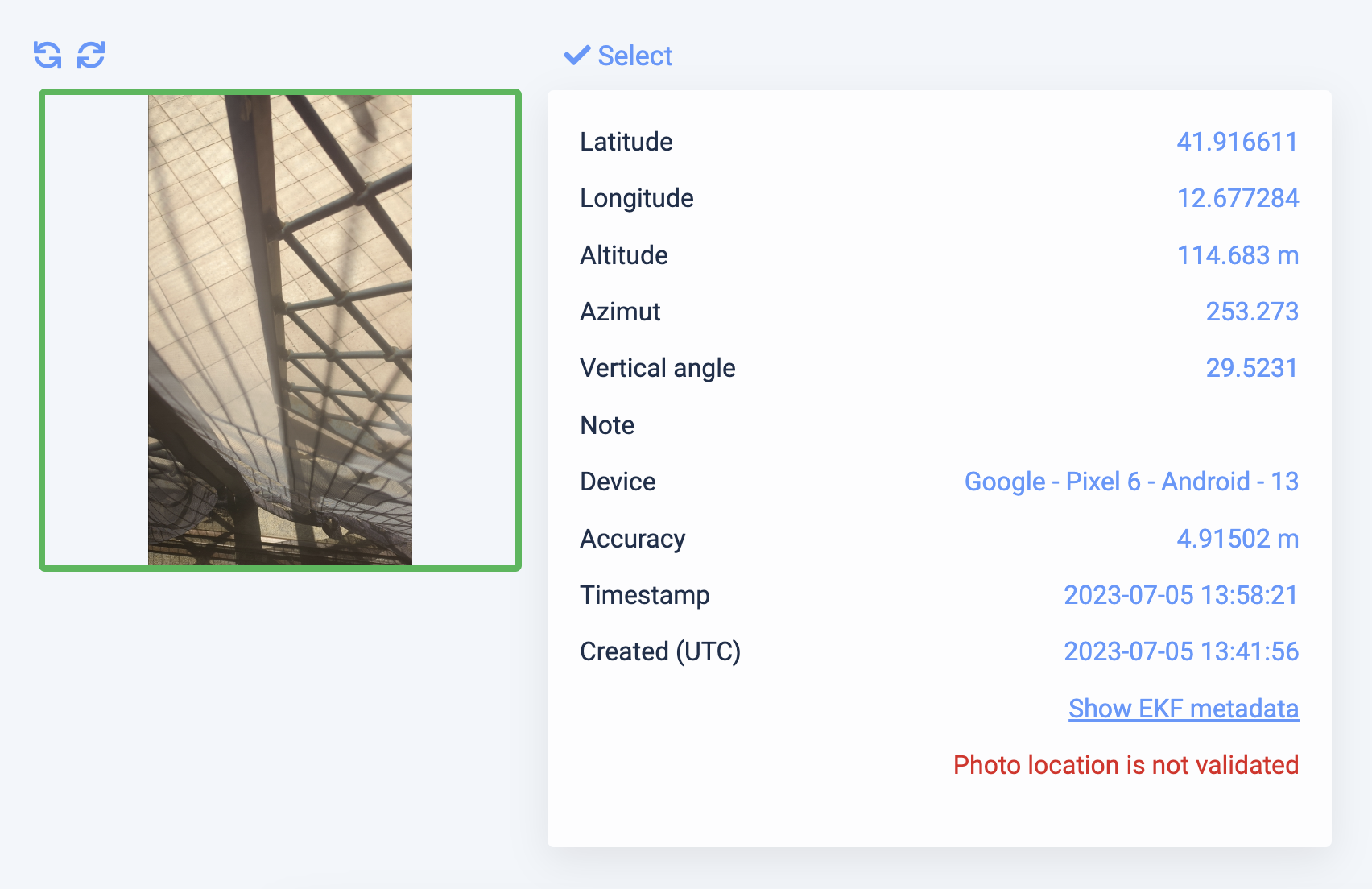This screenshot has width=1372, height=889.
Task: Click the Timestamp value 13:58:21
Action: point(1181,595)
